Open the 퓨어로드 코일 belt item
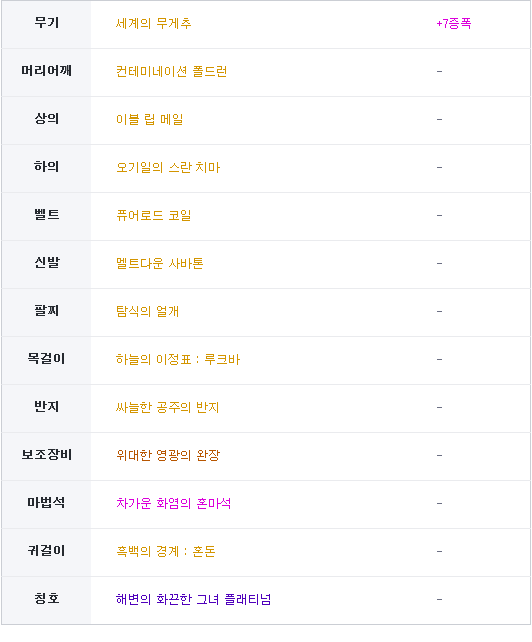This screenshot has height=642, width=532. 154,215
